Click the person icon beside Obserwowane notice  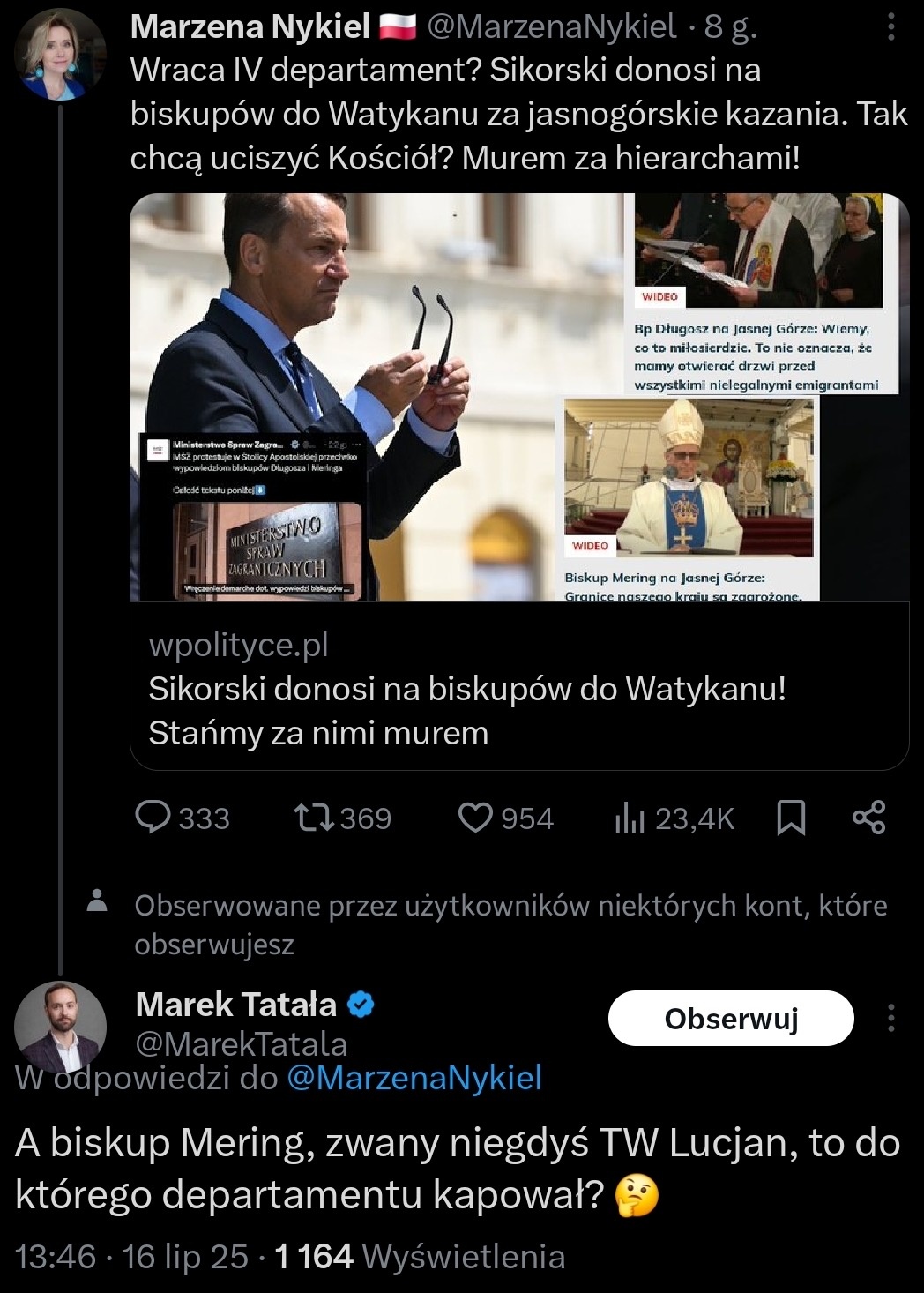click(98, 902)
